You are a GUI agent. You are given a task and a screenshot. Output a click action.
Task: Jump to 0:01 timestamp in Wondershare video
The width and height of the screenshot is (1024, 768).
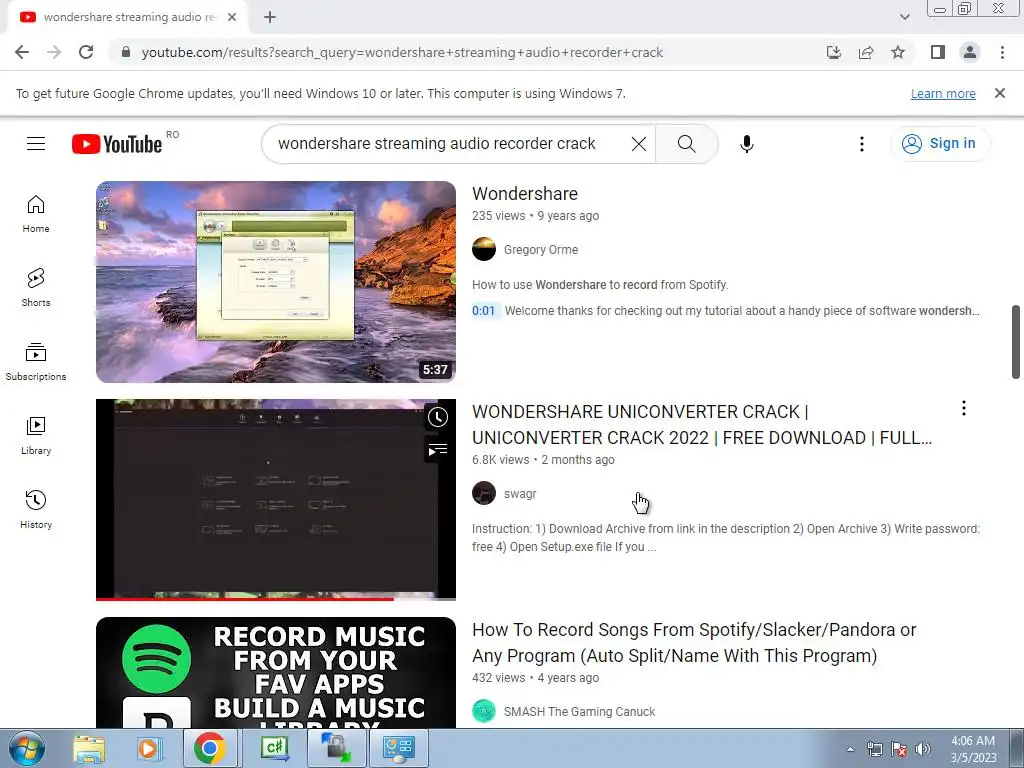pos(484,311)
